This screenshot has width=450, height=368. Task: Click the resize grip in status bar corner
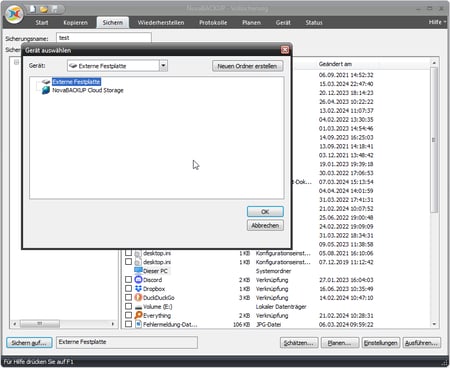point(445,363)
